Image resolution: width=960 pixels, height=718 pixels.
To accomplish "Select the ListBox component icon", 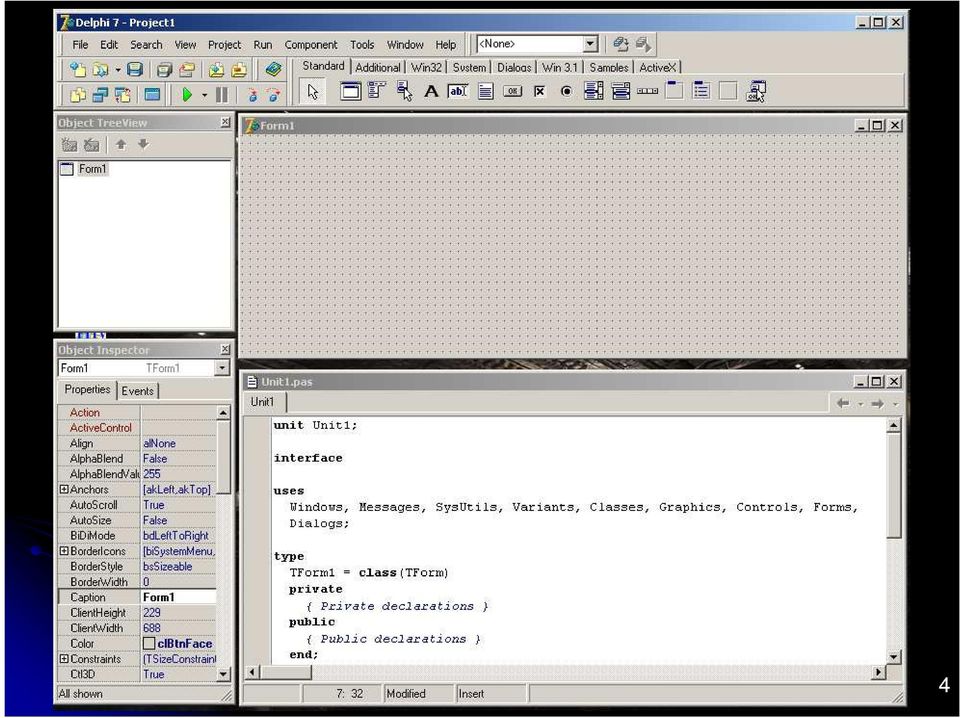I will [x=593, y=91].
